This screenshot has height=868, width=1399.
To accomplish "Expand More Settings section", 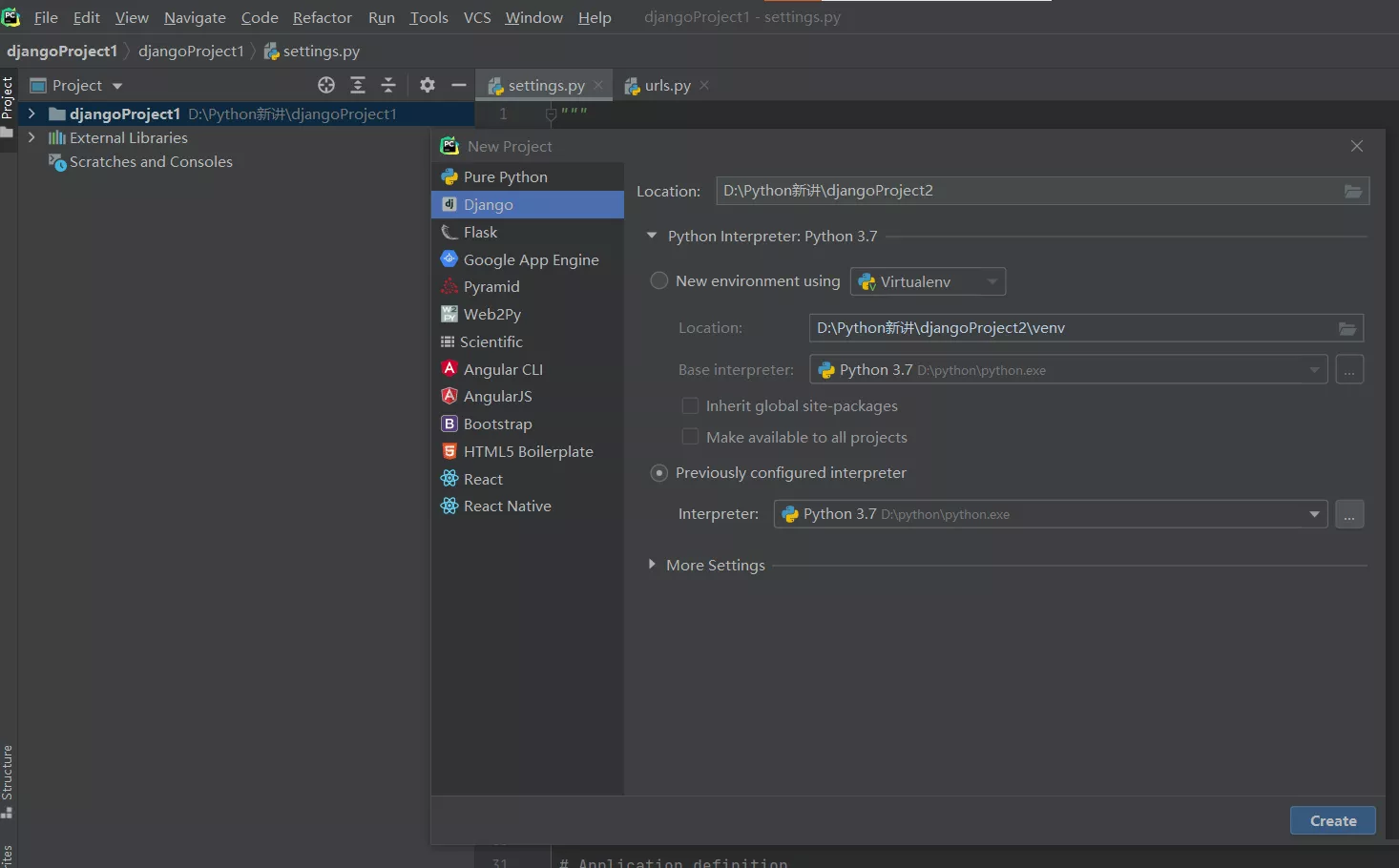I will click(x=652, y=565).
